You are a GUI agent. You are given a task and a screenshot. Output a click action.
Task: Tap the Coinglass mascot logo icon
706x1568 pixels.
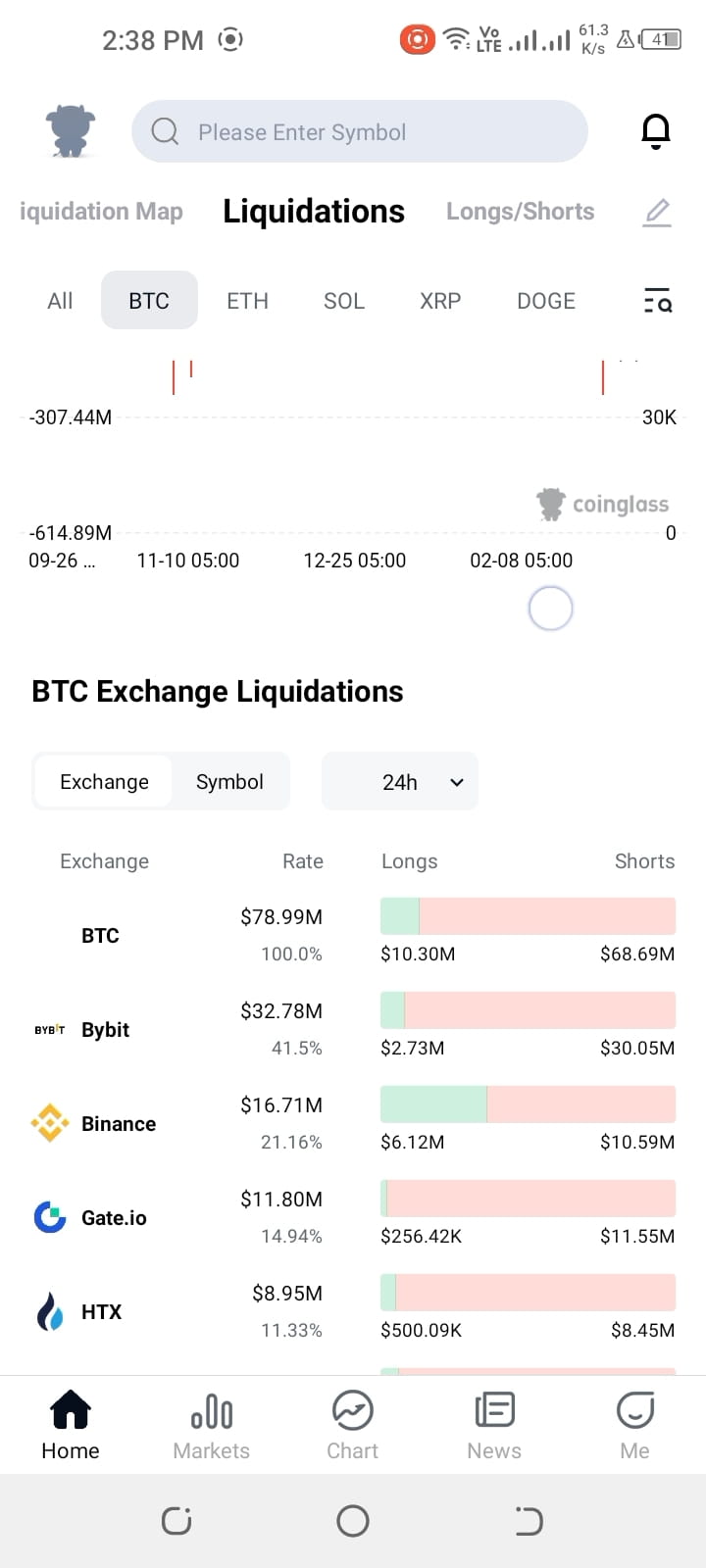click(71, 130)
